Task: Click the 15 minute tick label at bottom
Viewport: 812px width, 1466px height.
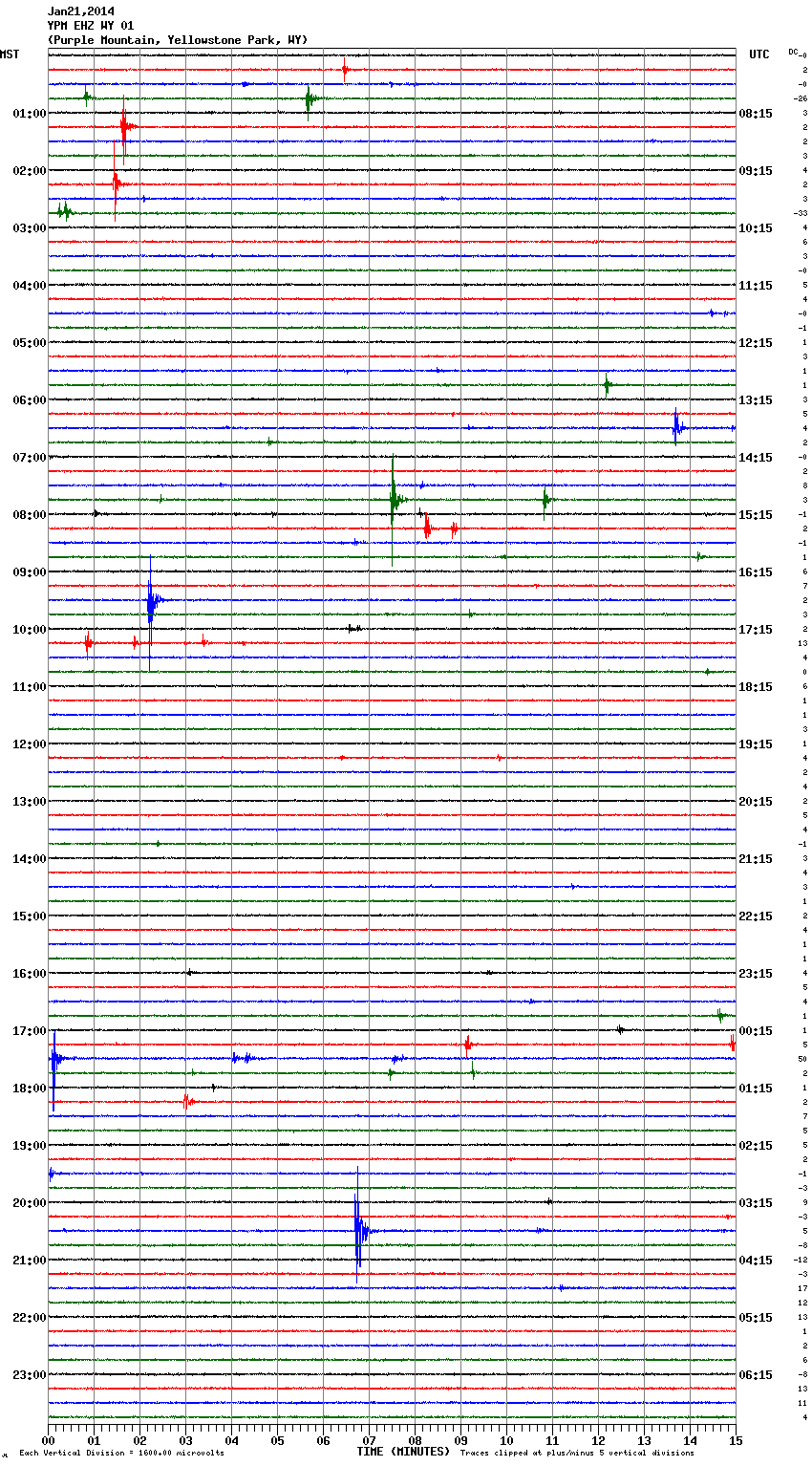Action: point(735,1440)
